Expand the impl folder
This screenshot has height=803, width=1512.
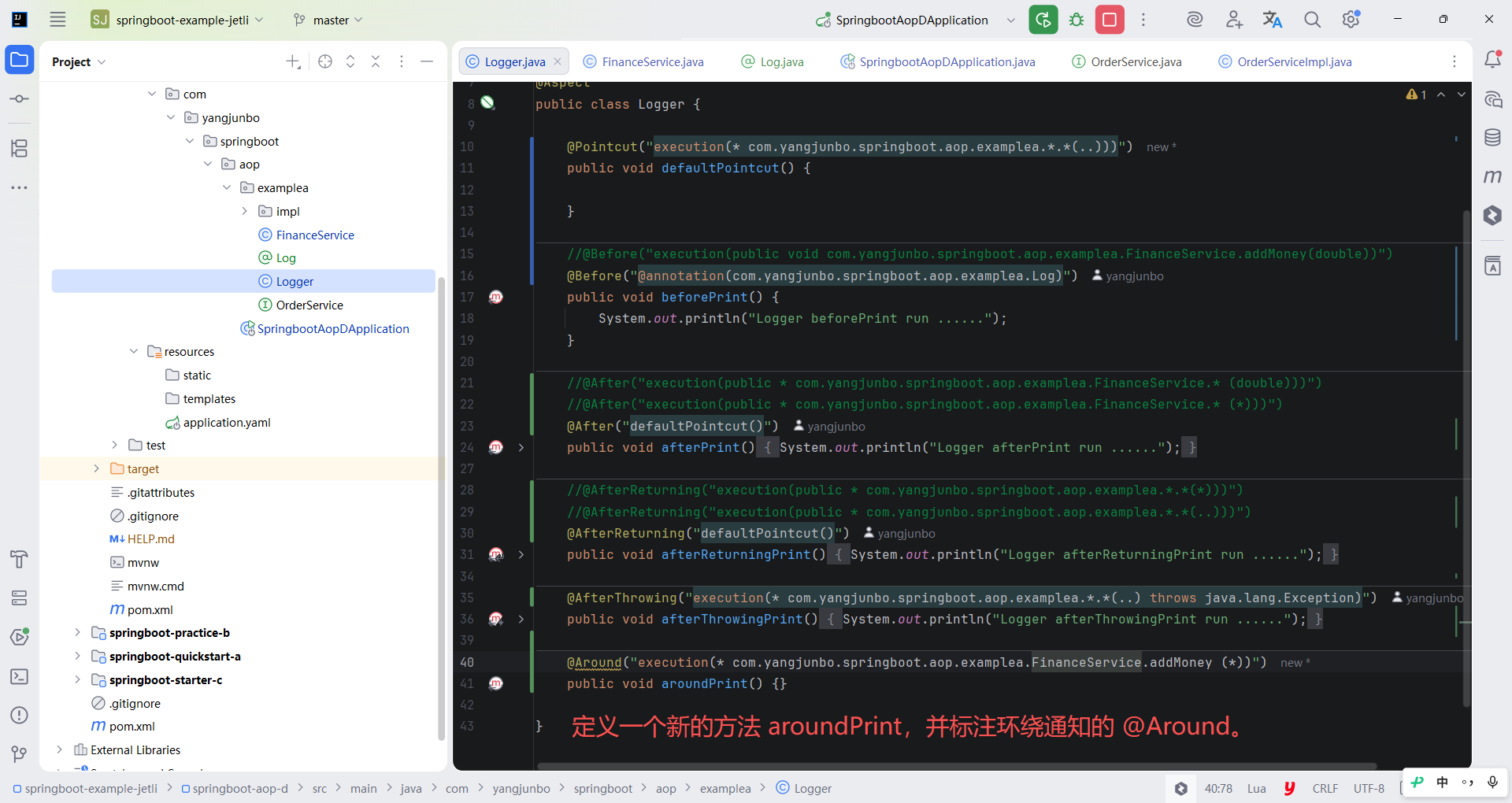(x=245, y=211)
